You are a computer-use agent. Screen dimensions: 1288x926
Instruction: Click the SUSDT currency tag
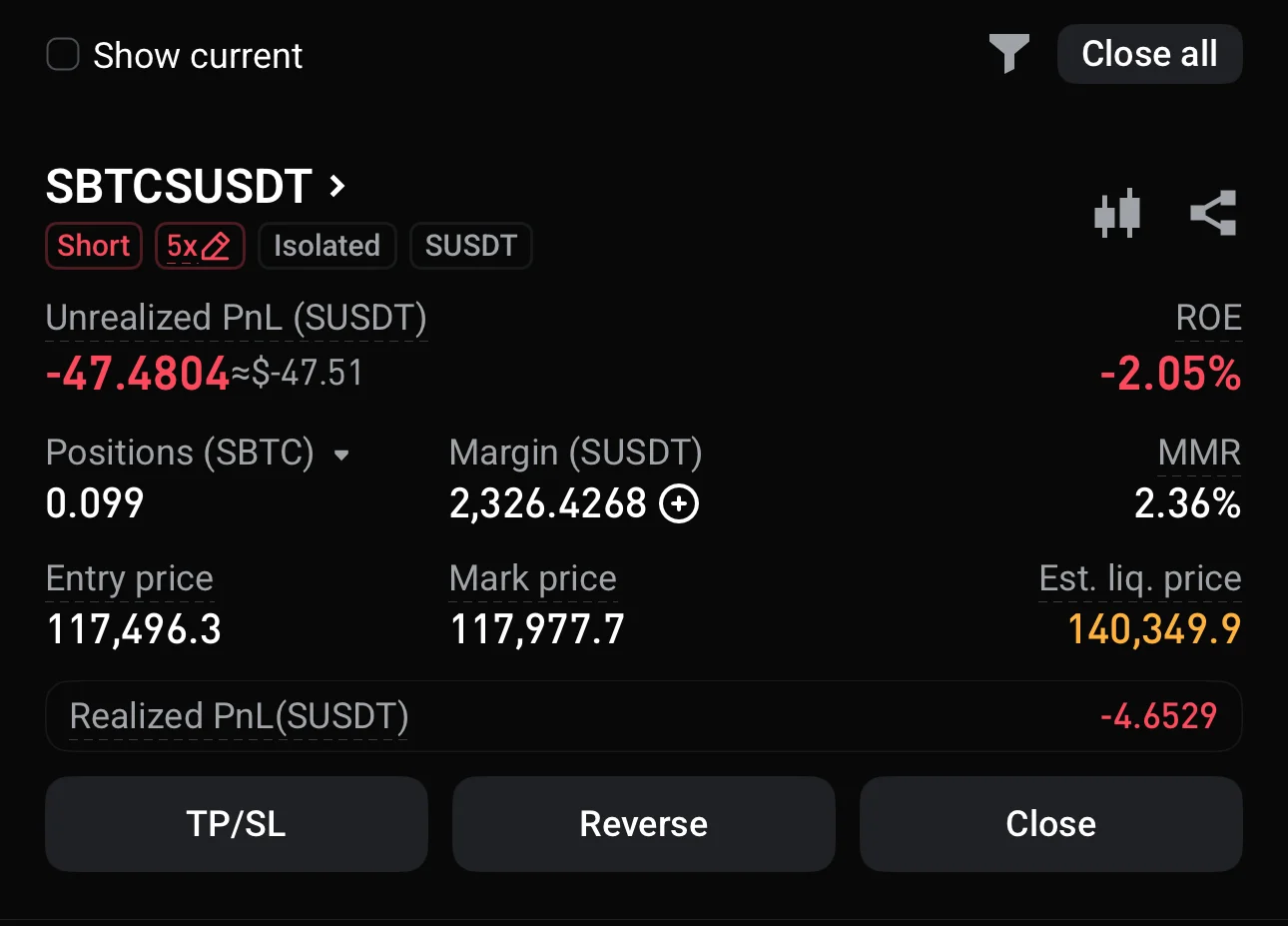[470, 246]
